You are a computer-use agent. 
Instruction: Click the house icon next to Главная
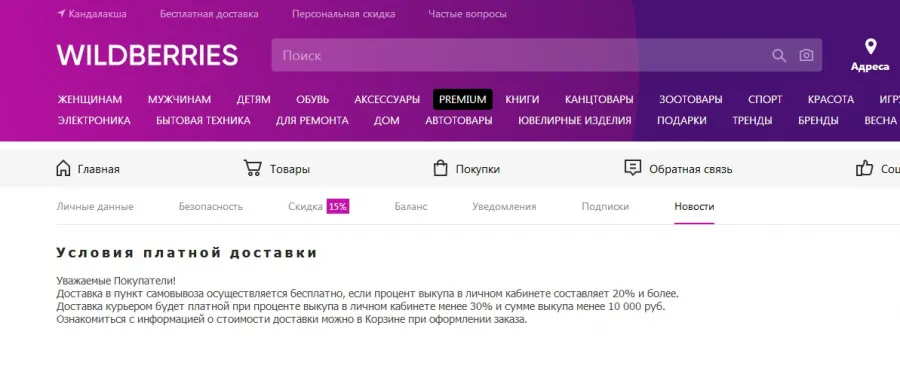(63, 168)
